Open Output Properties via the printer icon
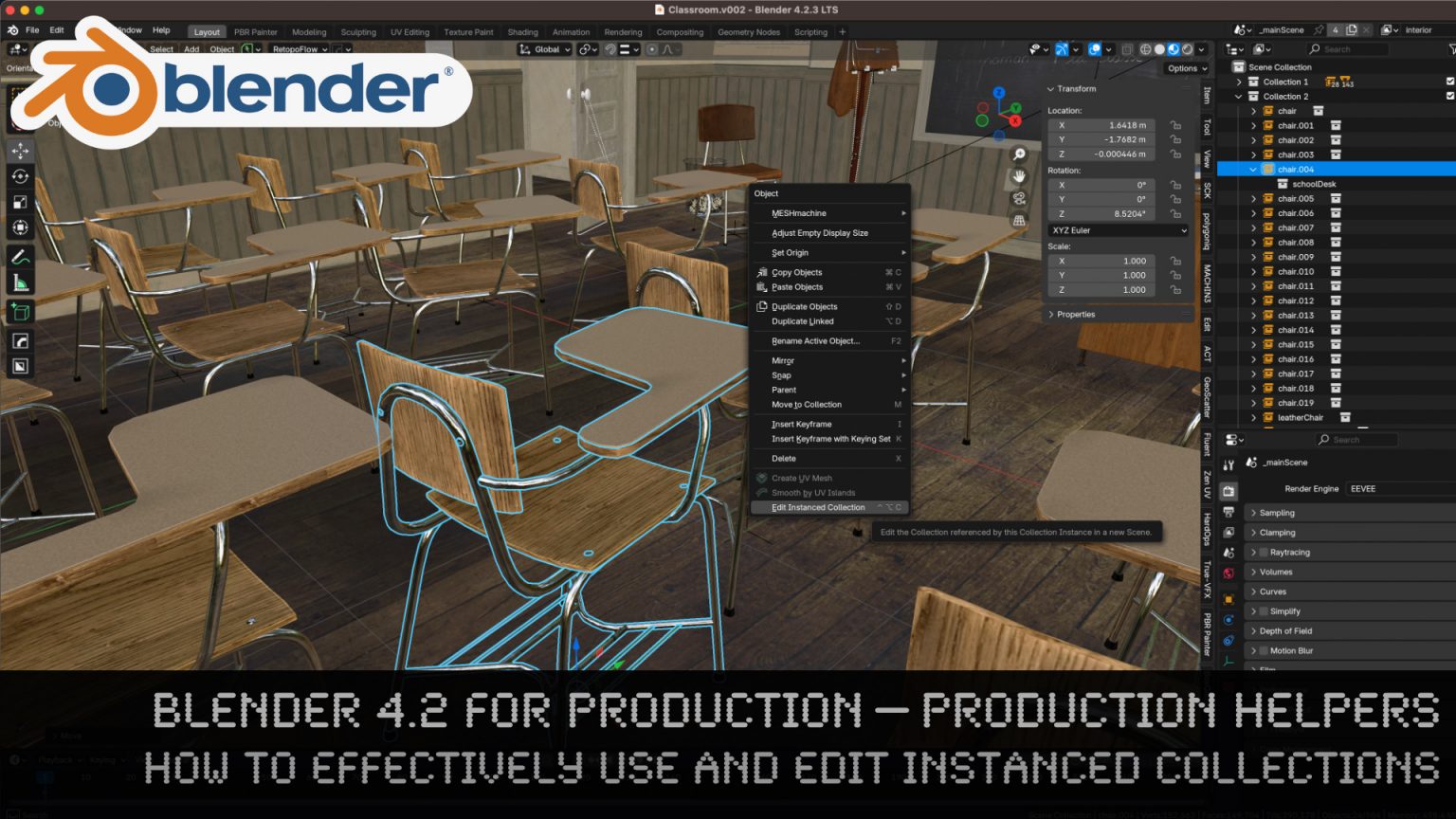Screen dimensions: 1456x819 coord(1228,510)
